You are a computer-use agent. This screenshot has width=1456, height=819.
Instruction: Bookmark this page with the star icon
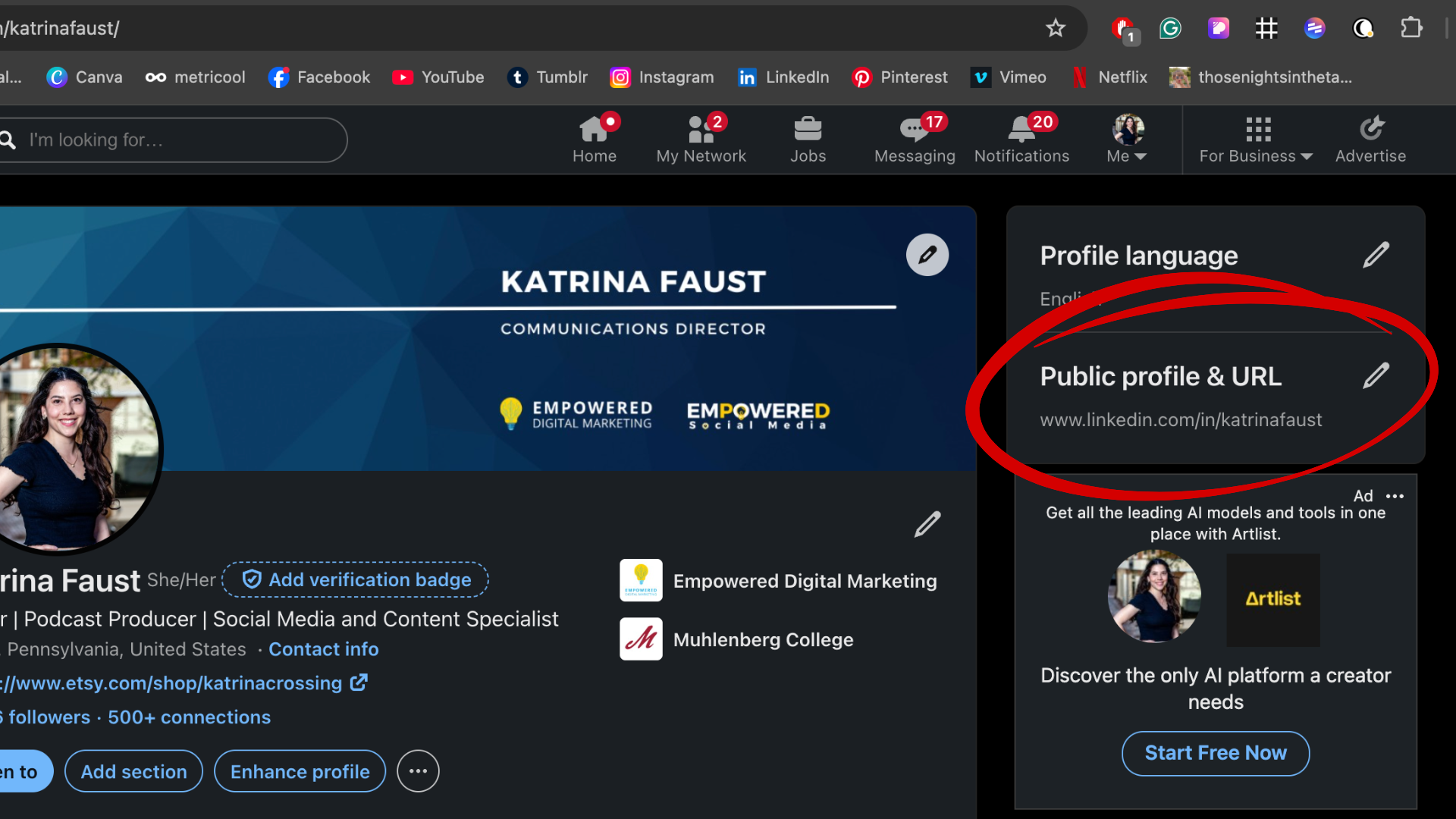click(1055, 28)
